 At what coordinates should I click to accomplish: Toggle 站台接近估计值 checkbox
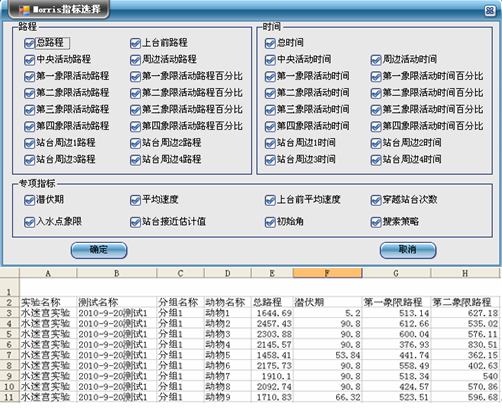click(135, 222)
